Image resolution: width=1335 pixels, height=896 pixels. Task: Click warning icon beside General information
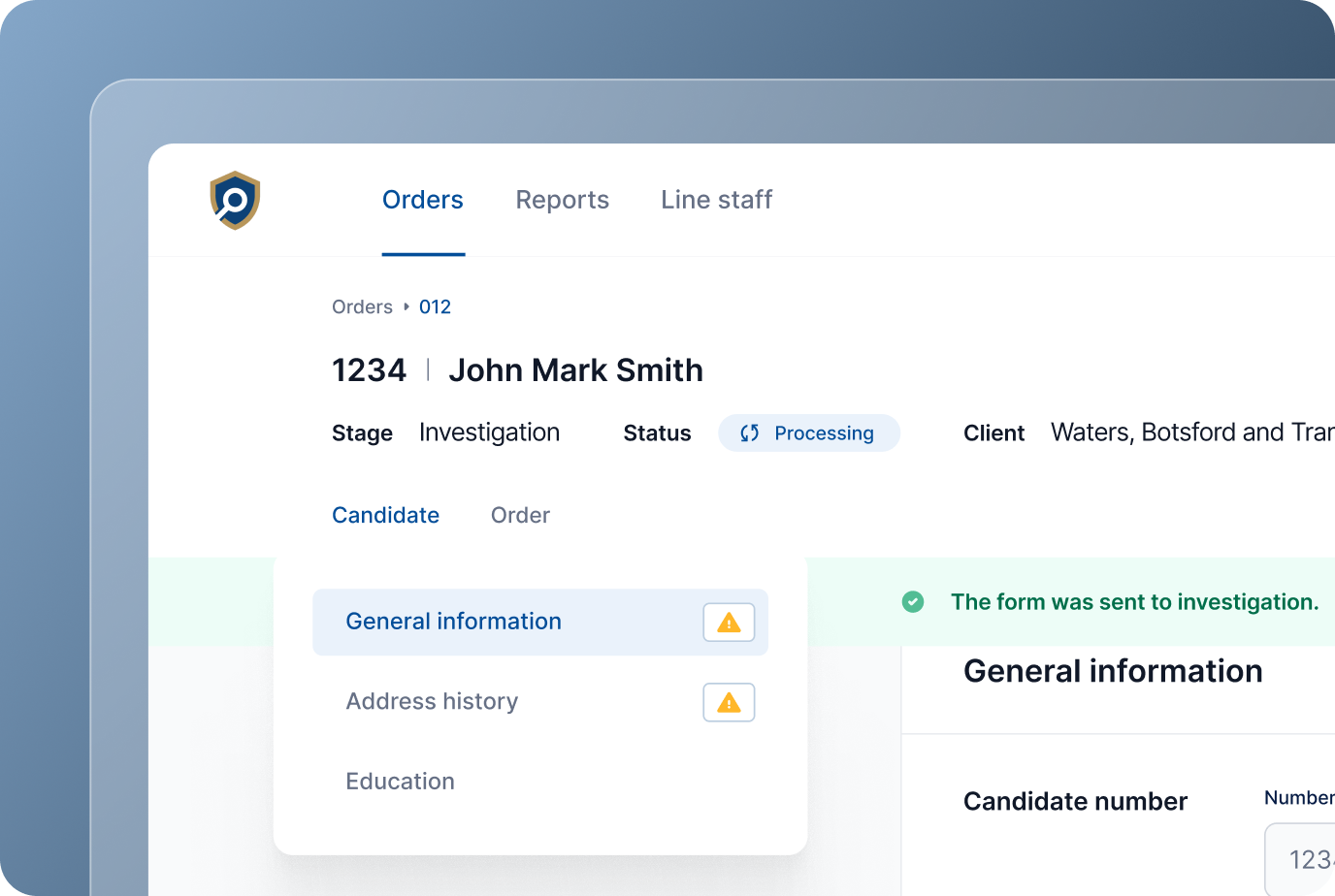(x=729, y=623)
